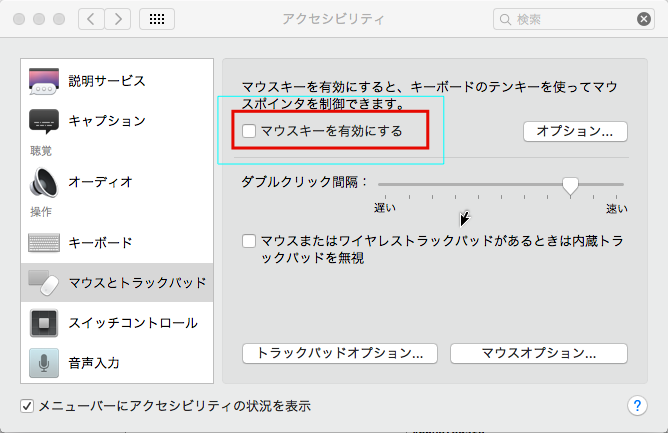
Task: Show all preferences grid button
Action: [x=157, y=19]
